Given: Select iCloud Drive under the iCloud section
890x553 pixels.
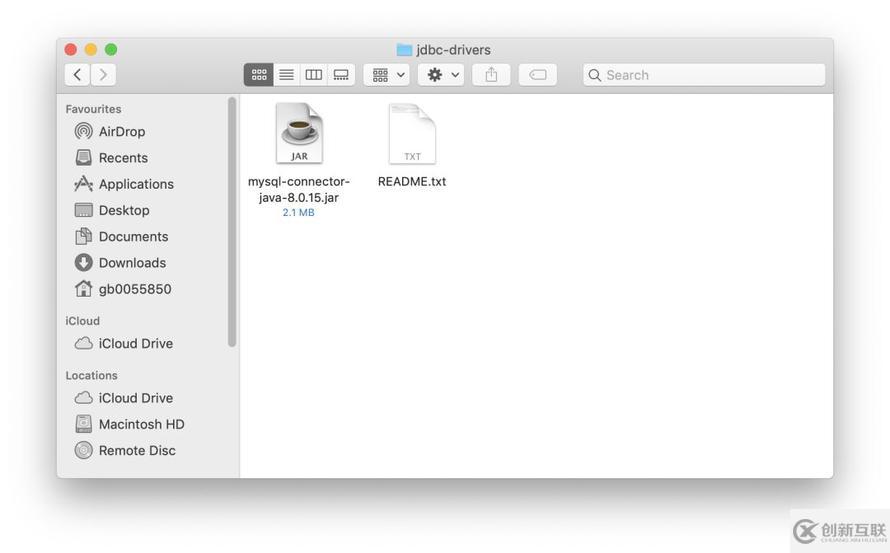Looking at the screenshot, I should click(x=136, y=343).
